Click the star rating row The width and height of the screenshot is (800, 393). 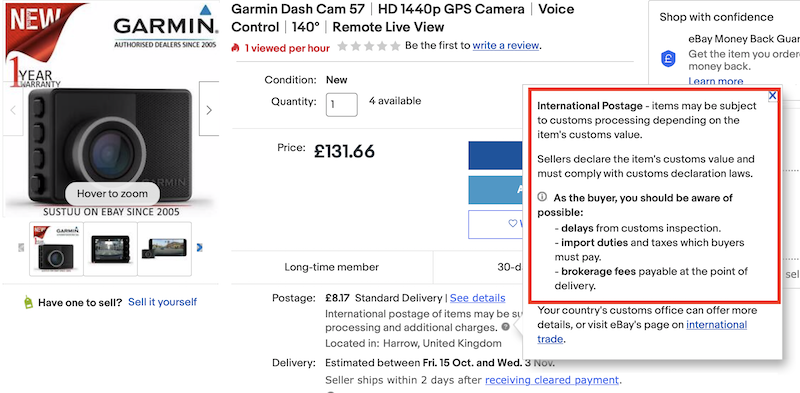tap(369, 46)
